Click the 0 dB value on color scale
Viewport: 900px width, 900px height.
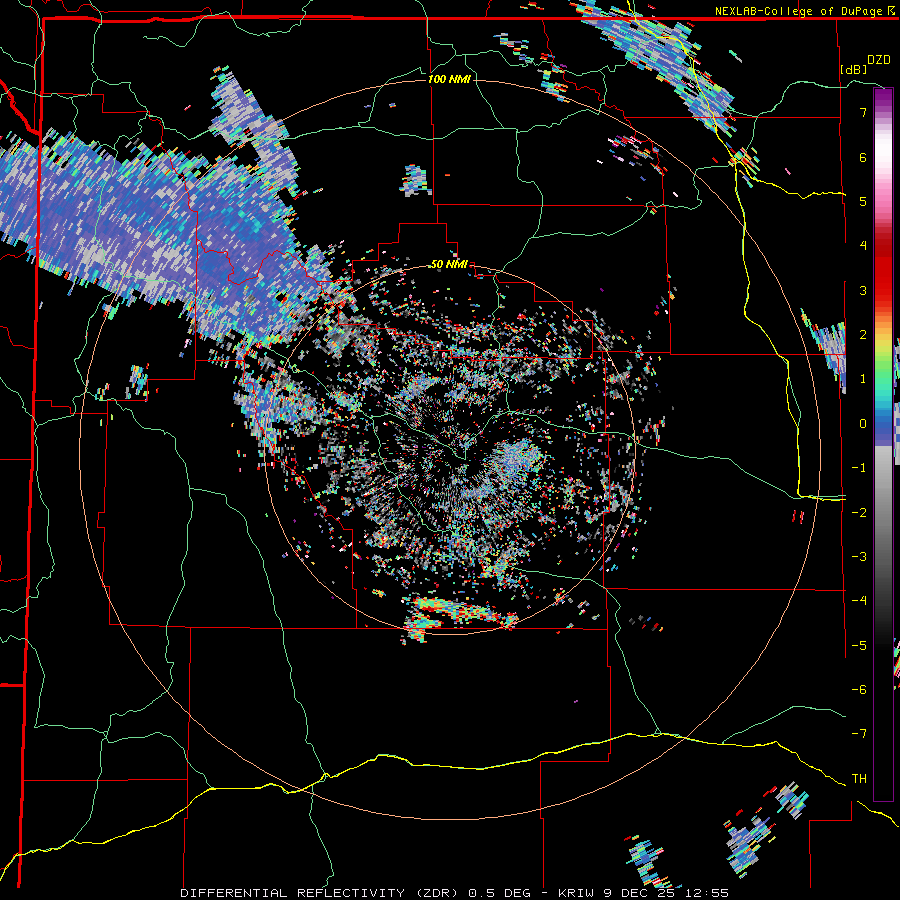863,424
